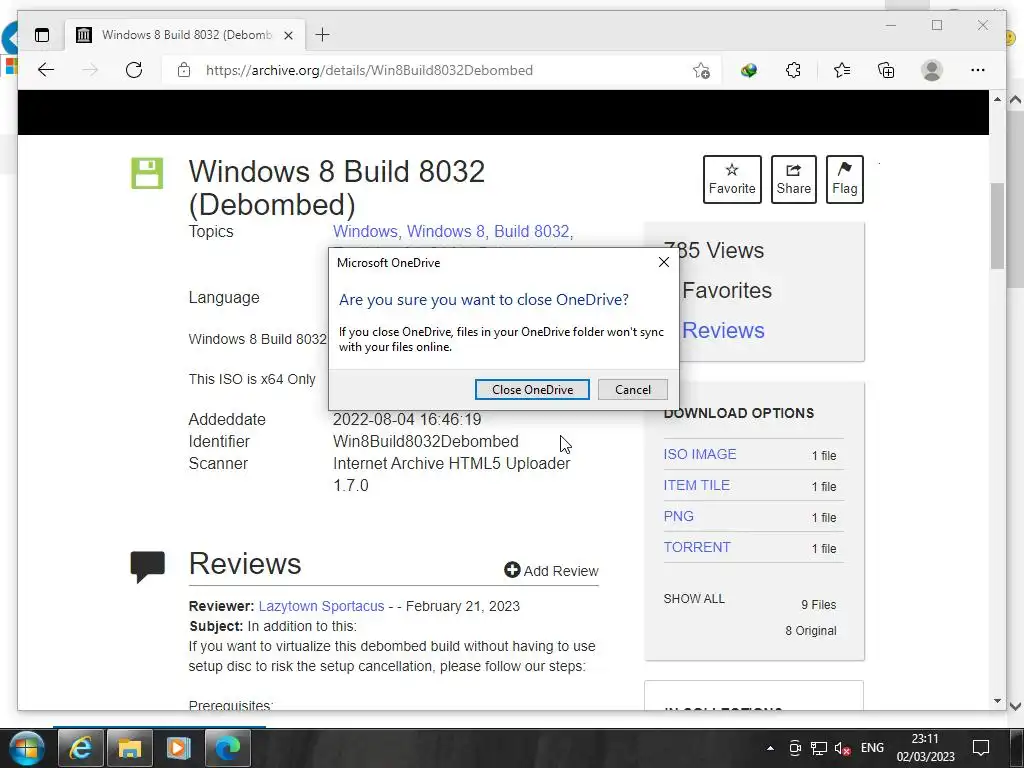Screen dimensions: 1024x768
Task: Click the page scrollbar down arrow
Action: [x=997, y=701]
